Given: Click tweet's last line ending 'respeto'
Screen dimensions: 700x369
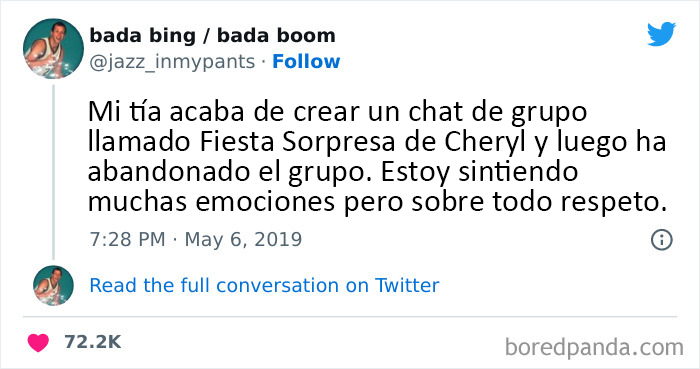Looking at the screenshot, I should (377, 202).
